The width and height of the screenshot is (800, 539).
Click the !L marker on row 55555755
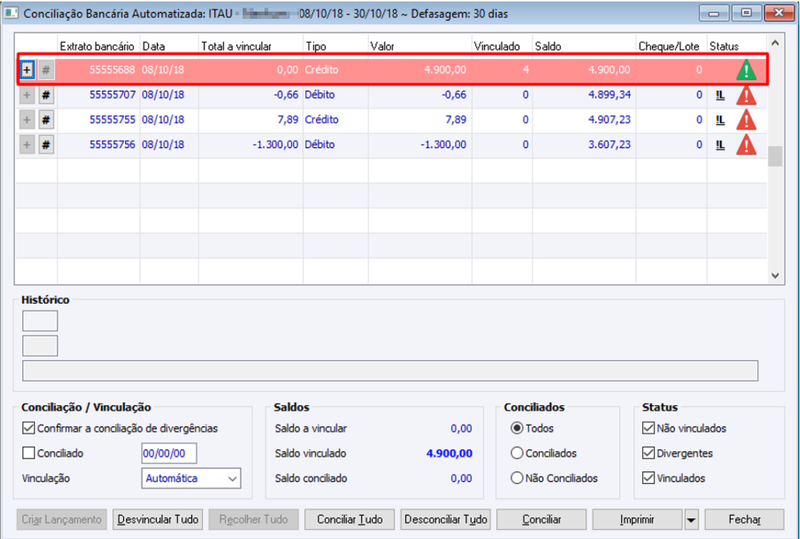pyautogui.click(x=720, y=120)
